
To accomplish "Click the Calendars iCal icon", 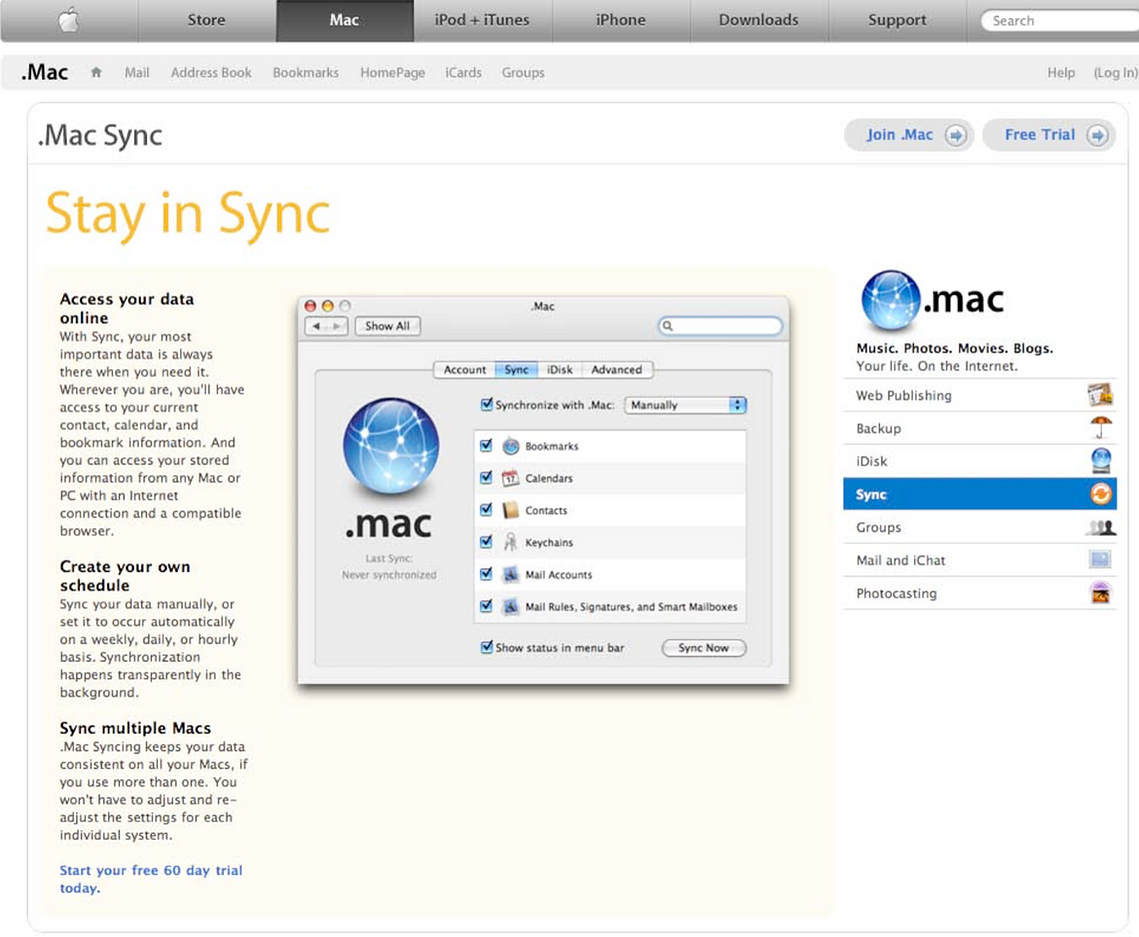I will 511,478.
